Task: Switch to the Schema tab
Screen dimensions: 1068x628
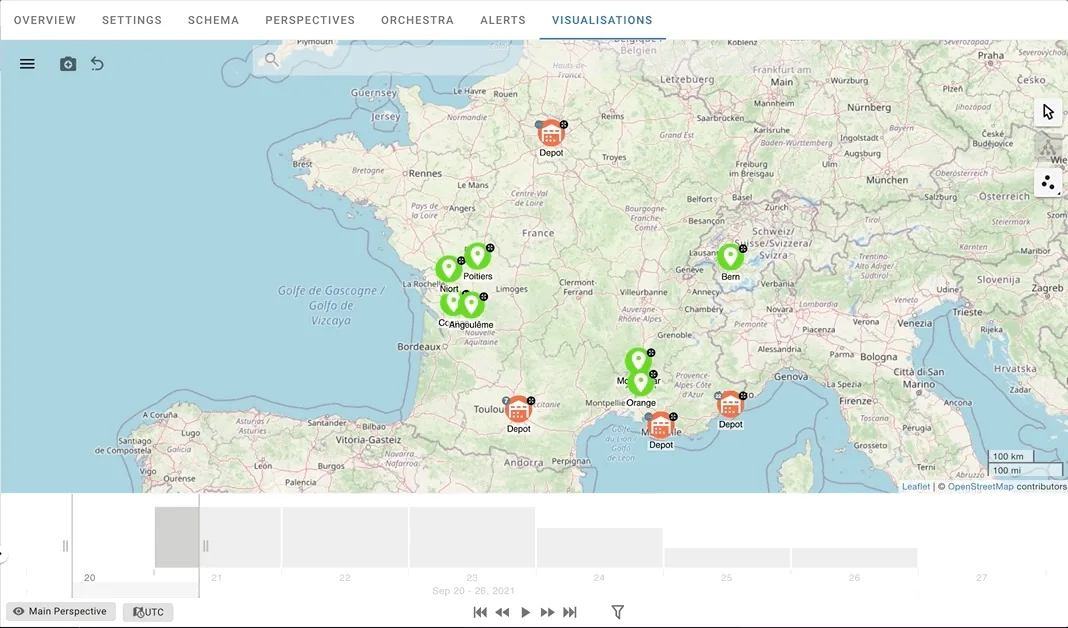Action: (x=213, y=20)
